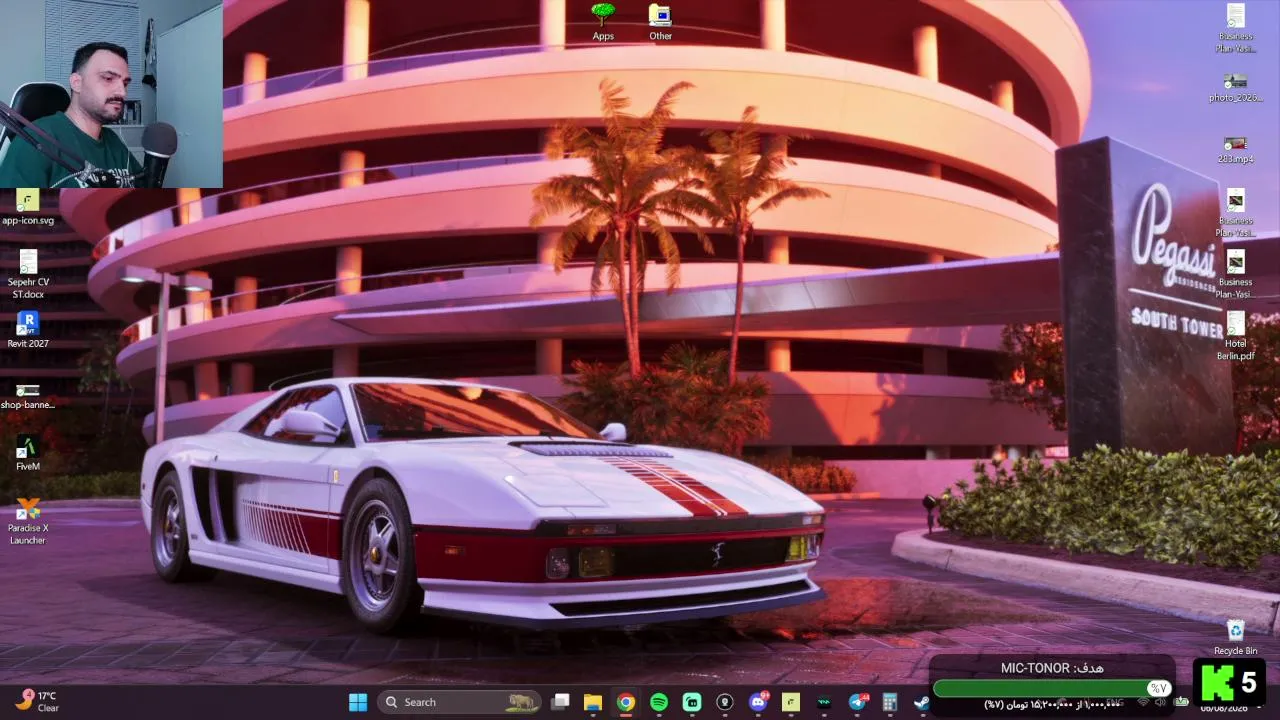The height and width of the screenshot is (720, 1280).
Task: Open Telegram from the taskbar
Action: click(857, 702)
